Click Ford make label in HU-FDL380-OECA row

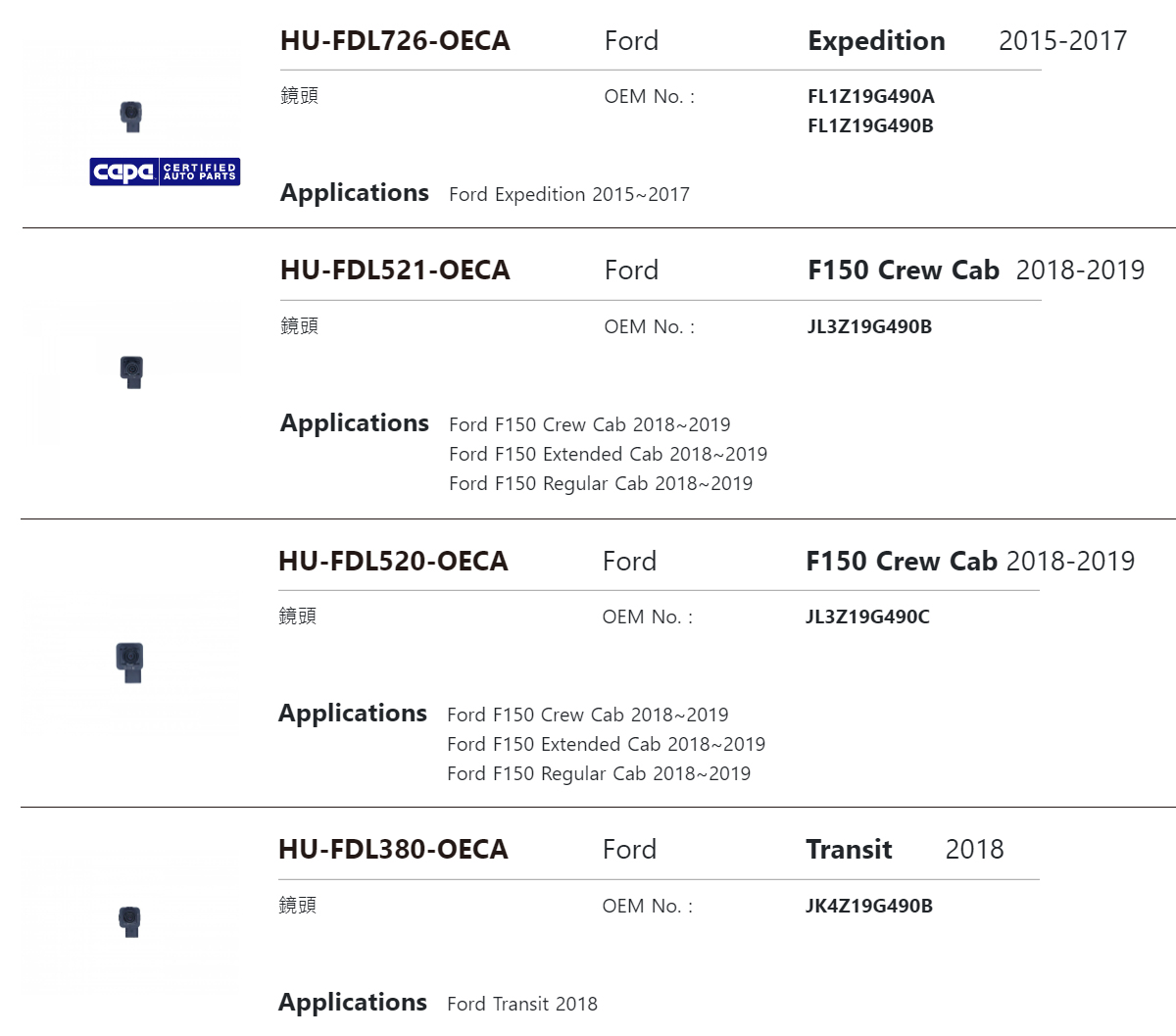[629, 850]
